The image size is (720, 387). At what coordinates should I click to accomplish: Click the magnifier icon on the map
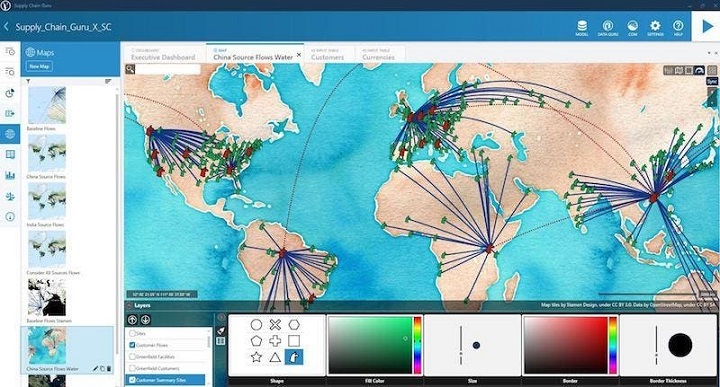[130, 69]
